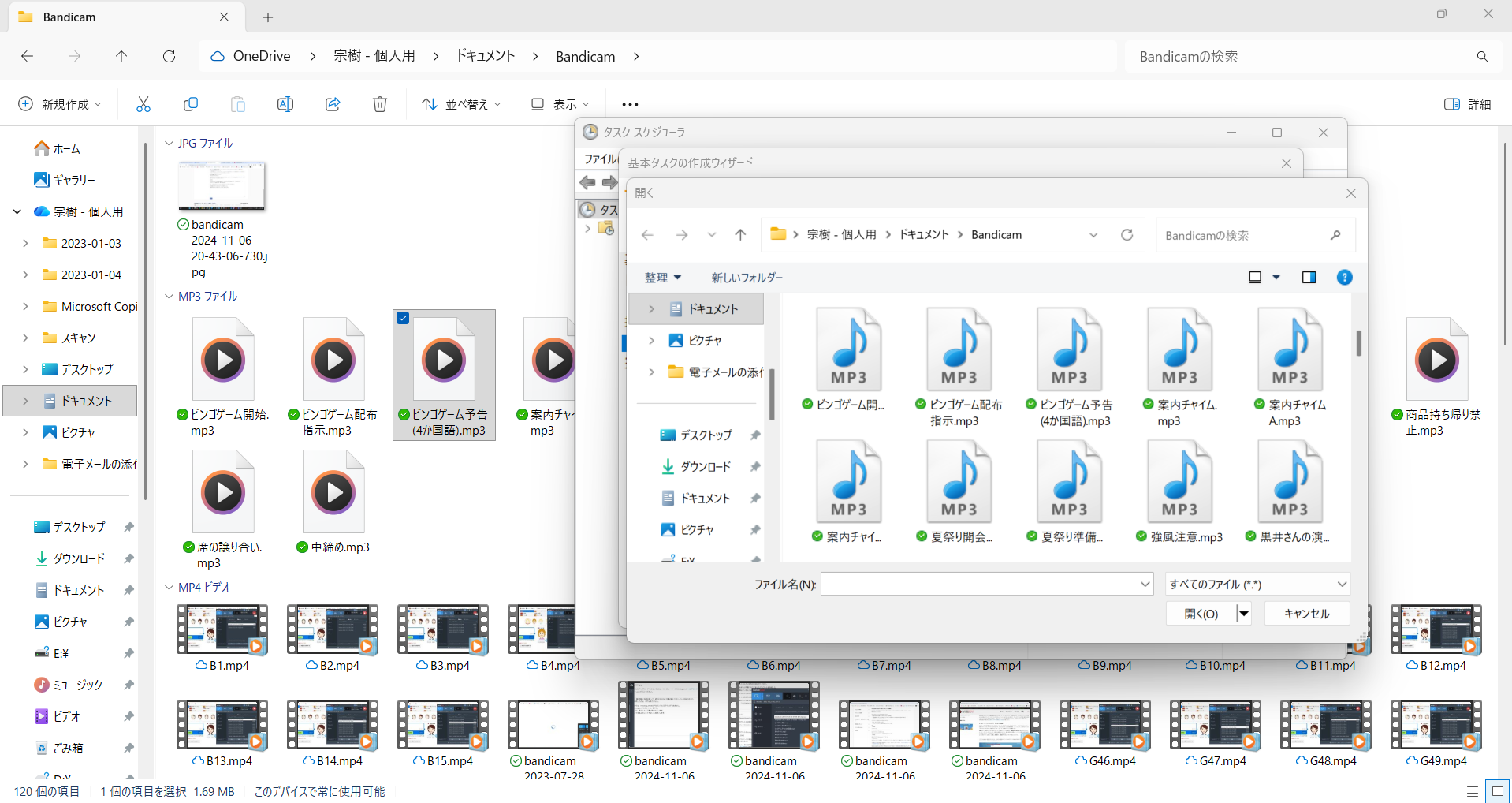Viewport: 1512px width, 803px height.
Task: Toggle the preview pane icon in 開く dialog
Action: point(1309,277)
